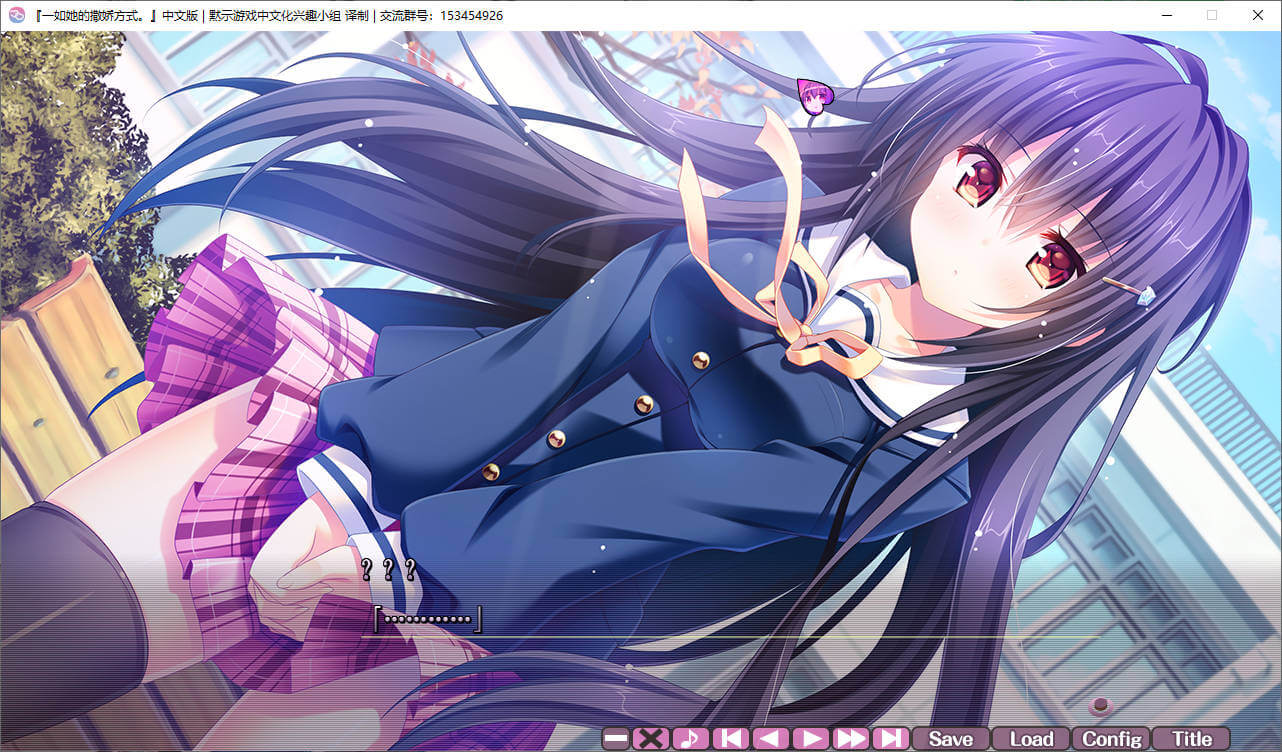Click the minus icon in the game toolbar
This screenshot has width=1282, height=752.
(616, 739)
